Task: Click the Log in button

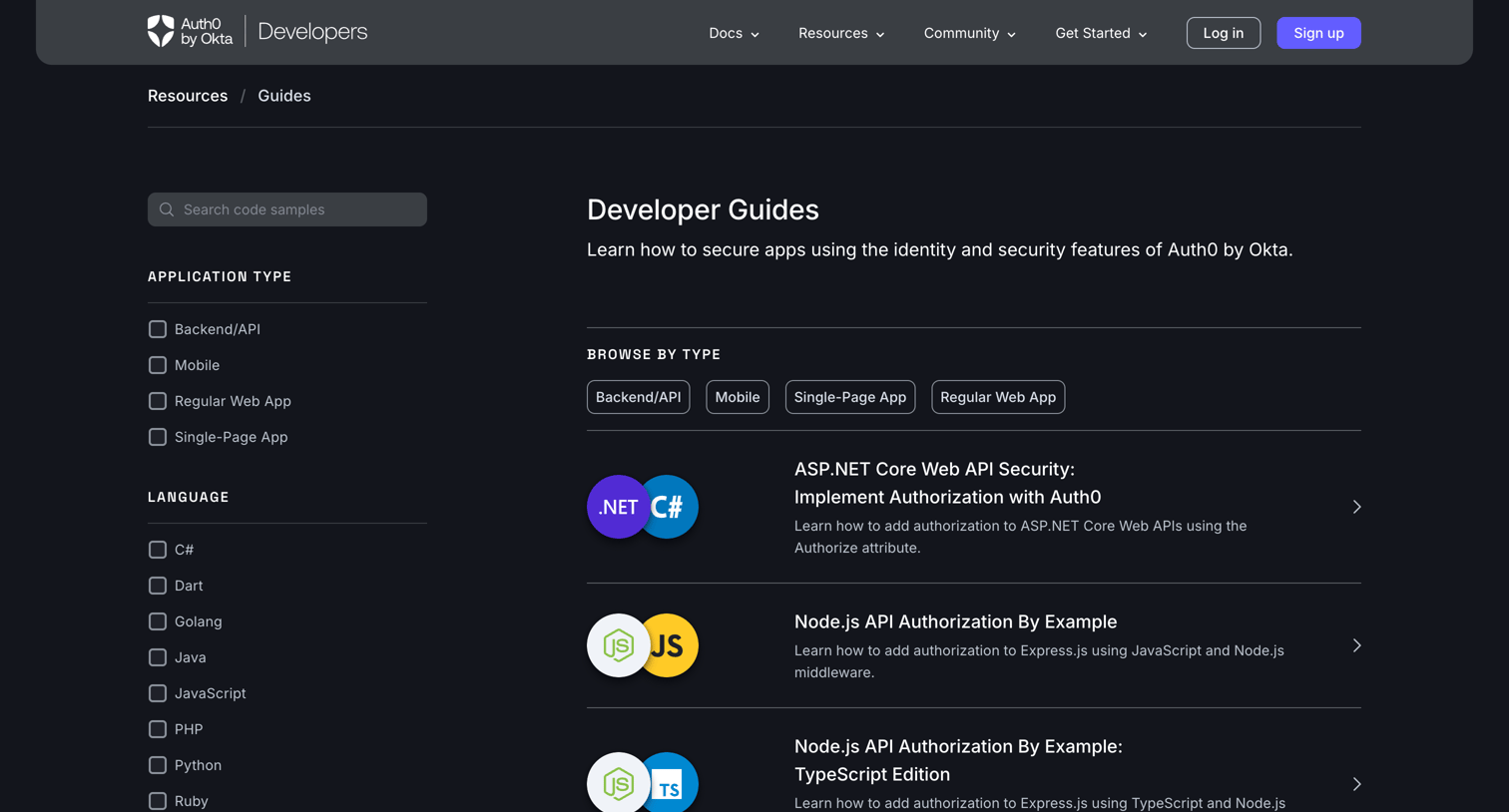Action: tap(1224, 33)
